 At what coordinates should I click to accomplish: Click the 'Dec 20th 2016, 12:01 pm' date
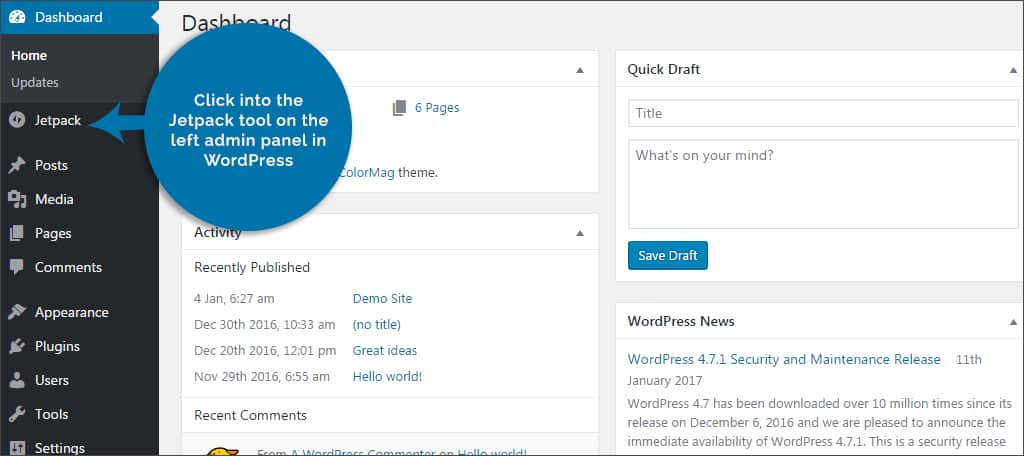pos(265,351)
